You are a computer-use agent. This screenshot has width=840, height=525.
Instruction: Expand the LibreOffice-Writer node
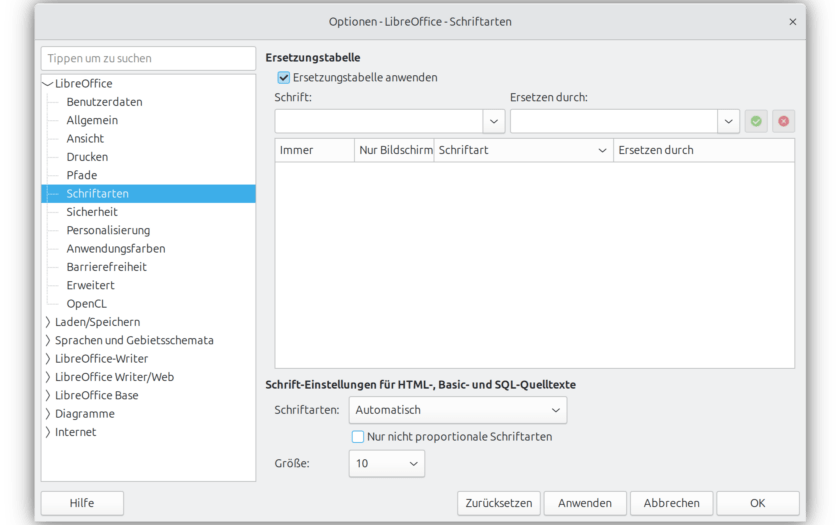tap(48, 358)
